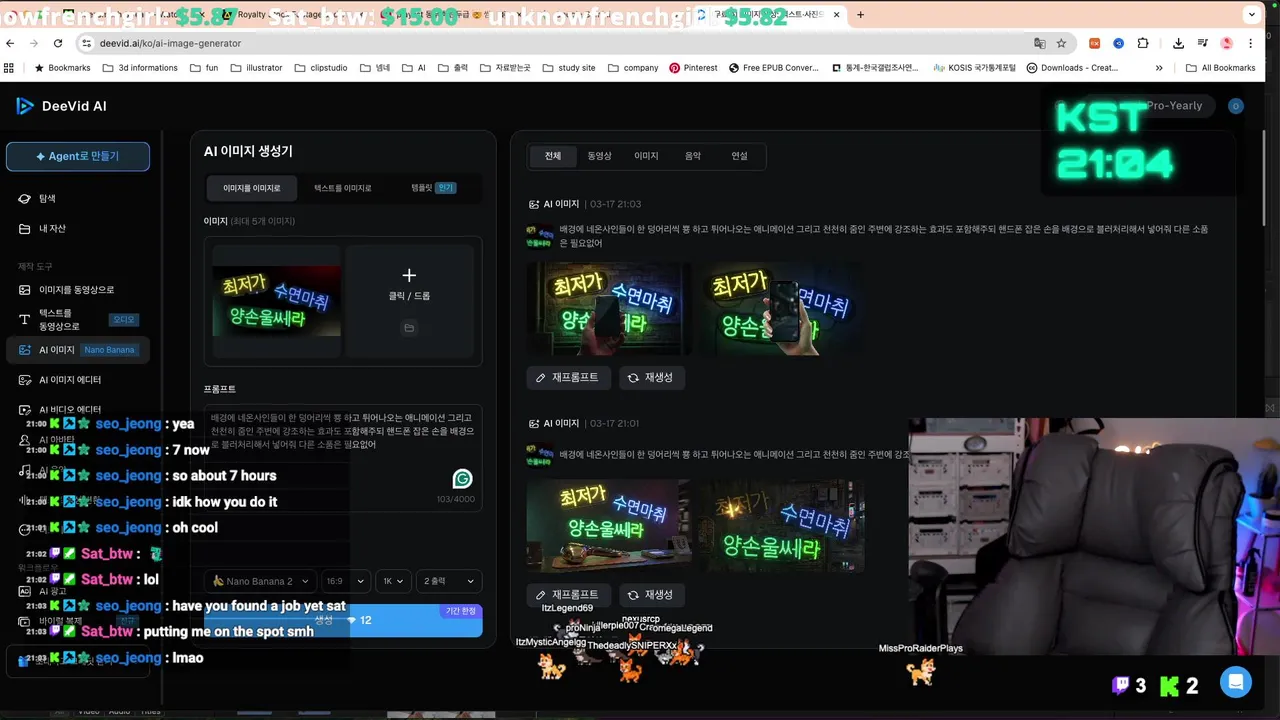Select the 연설 filter tab
Screen dimensions: 1280x720
click(x=740, y=156)
